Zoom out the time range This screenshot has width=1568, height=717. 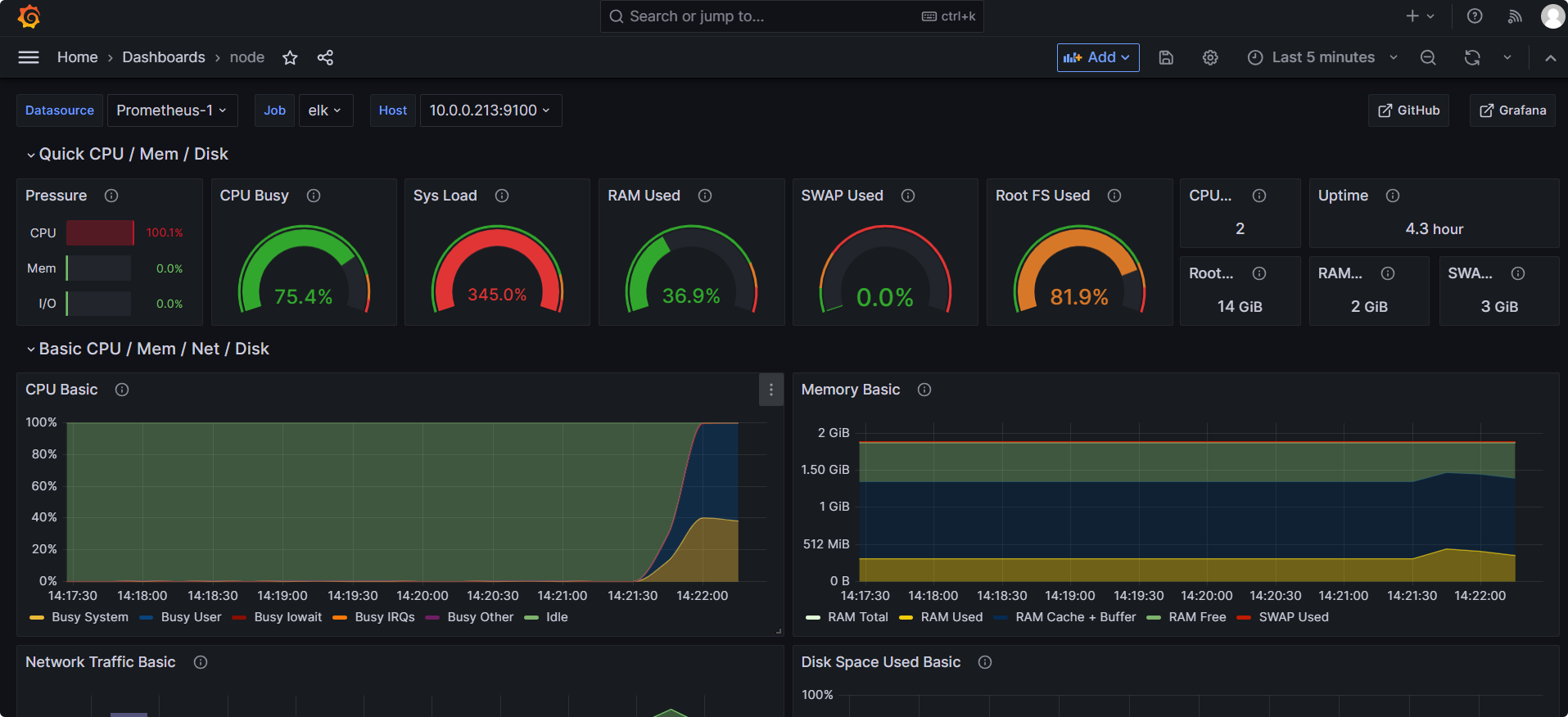click(1428, 57)
